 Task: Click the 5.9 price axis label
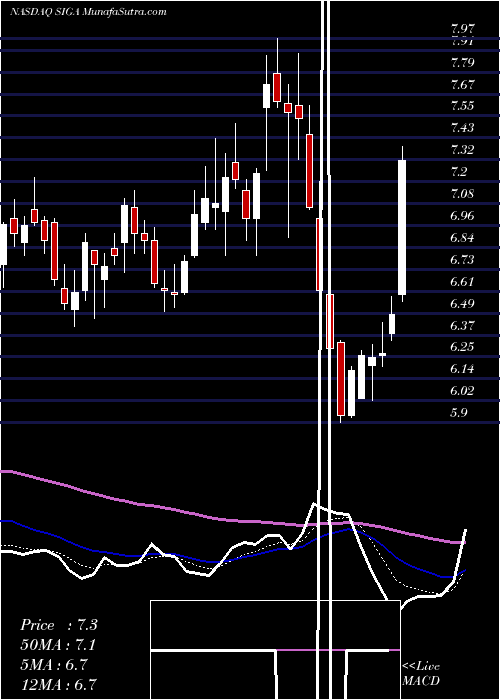(460, 412)
